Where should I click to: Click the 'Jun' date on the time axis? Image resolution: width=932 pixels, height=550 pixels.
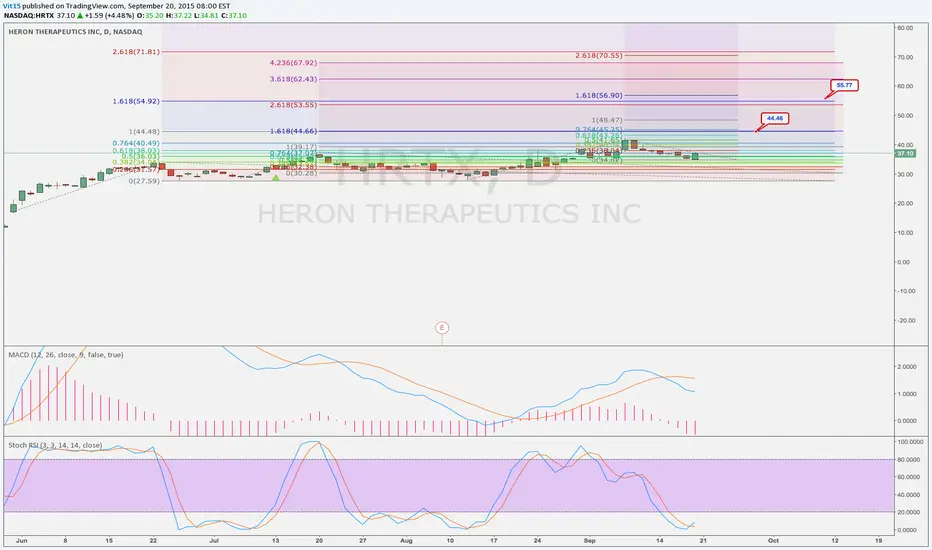tap(21, 540)
